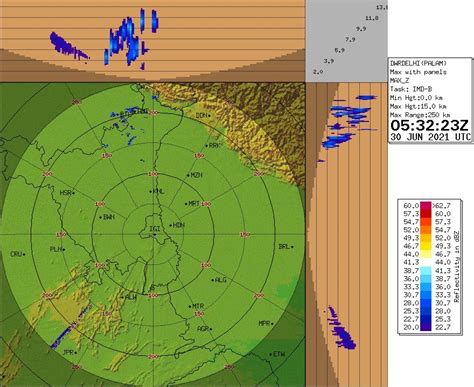This screenshot has width=474, height=387.
Task: Select the MRT station label
Action: (x=194, y=203)
